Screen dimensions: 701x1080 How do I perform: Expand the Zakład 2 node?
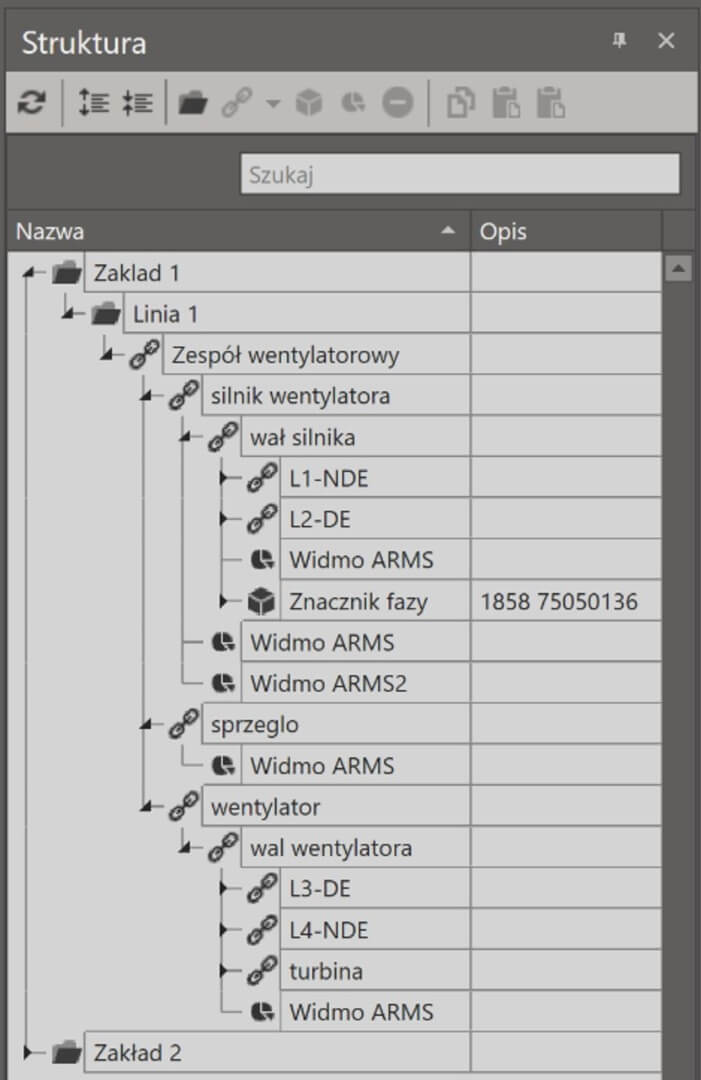[x=28, y=1052]
